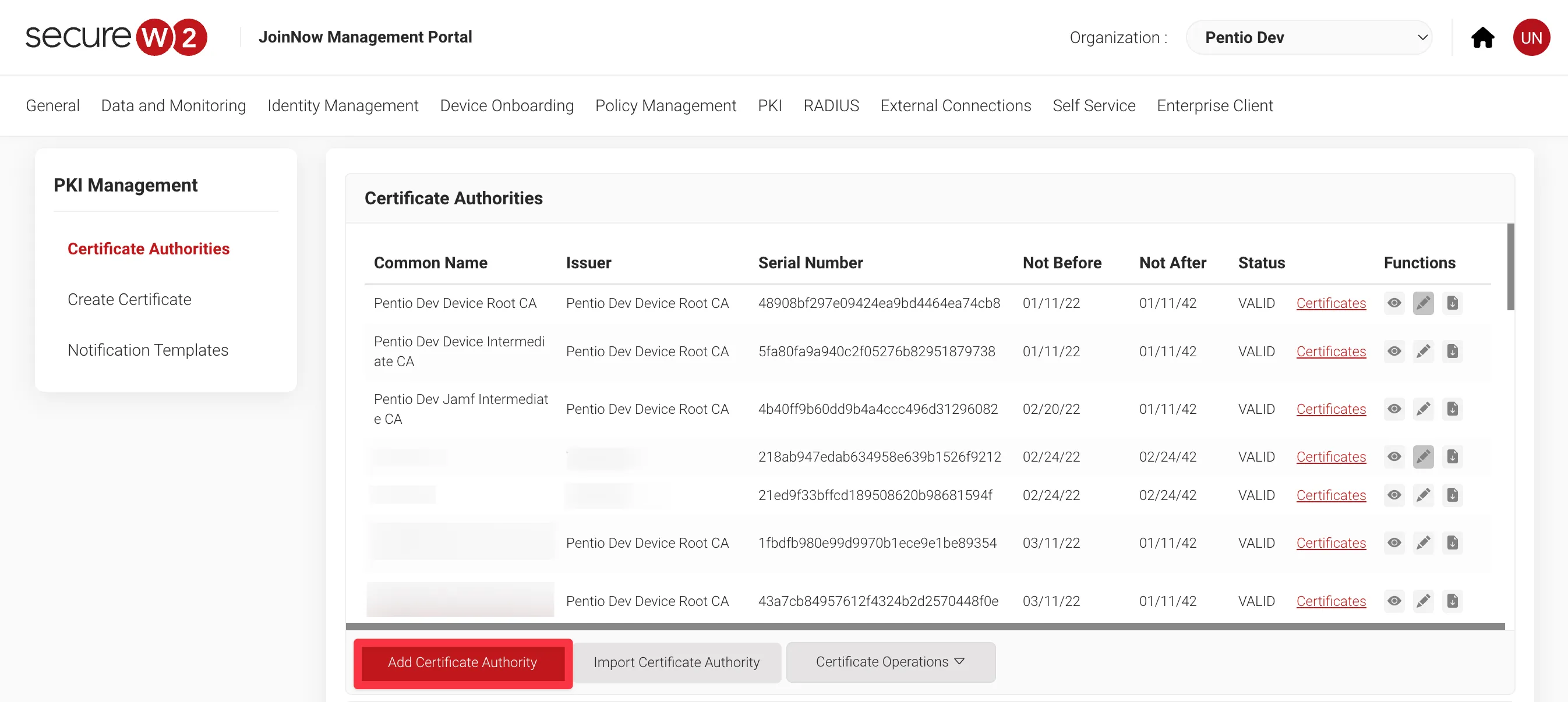The width and height of the screenshot is (1568, 702).
Task: View the Pentio Dev Jamf Intermediate CA (eye icon)
Action: pos(1394,409)
